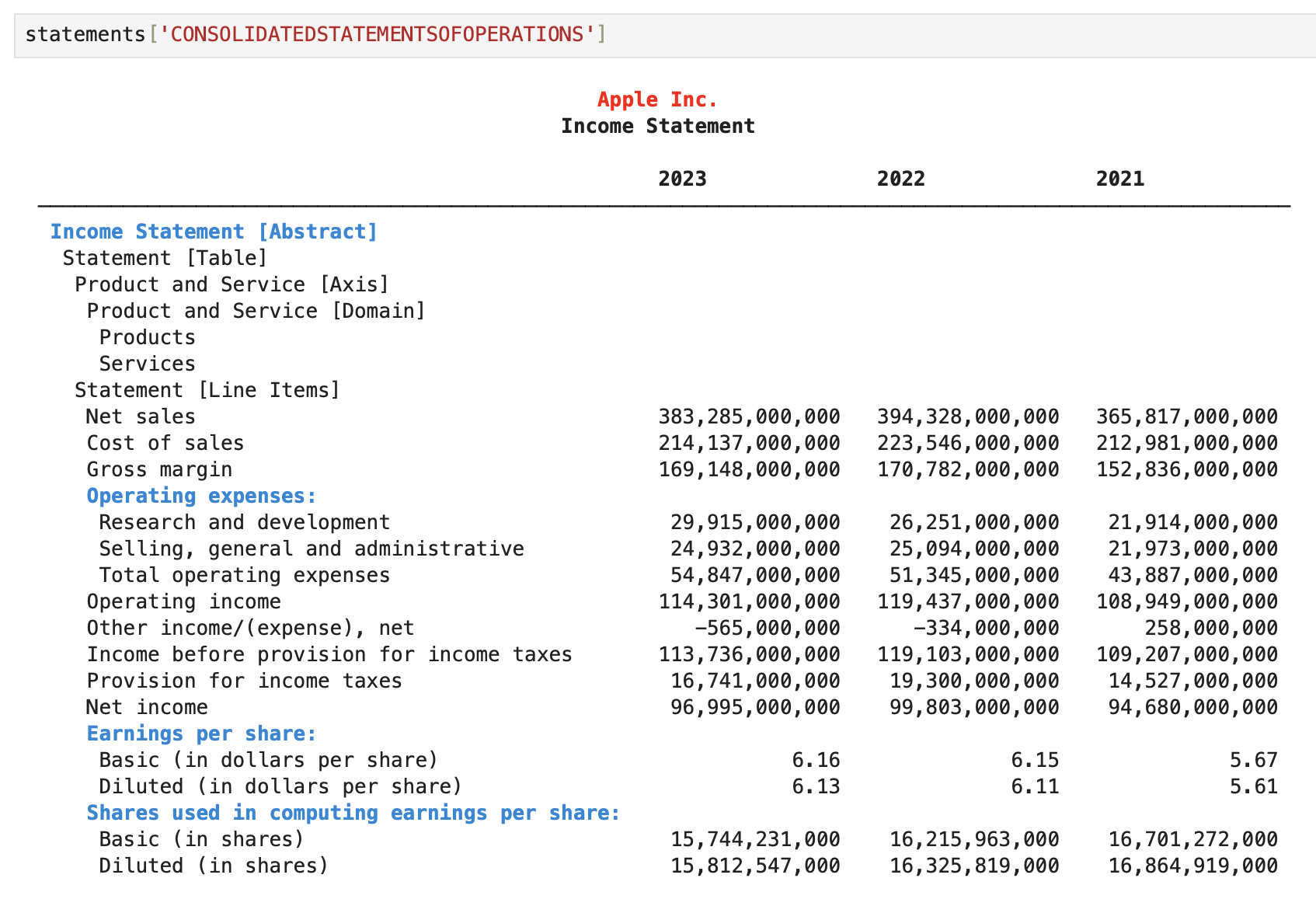The width and height of the screenshot is (1316, 906).
Task: Select Net sales 2022 value 394,328,000,000
Action: pos(968,416)
